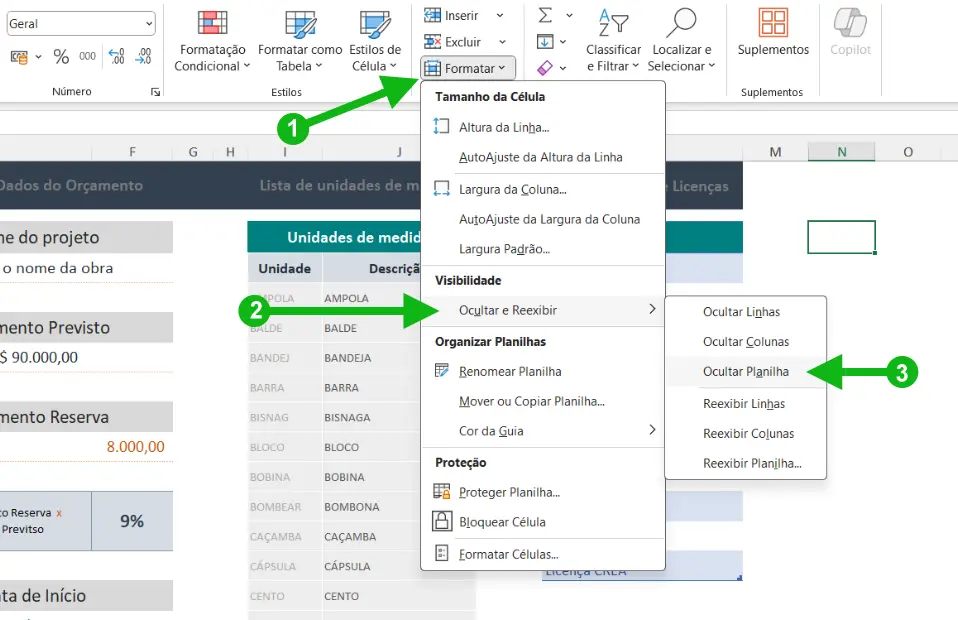Click the Limpar eraser icon
958x620 pixels.
545,68
